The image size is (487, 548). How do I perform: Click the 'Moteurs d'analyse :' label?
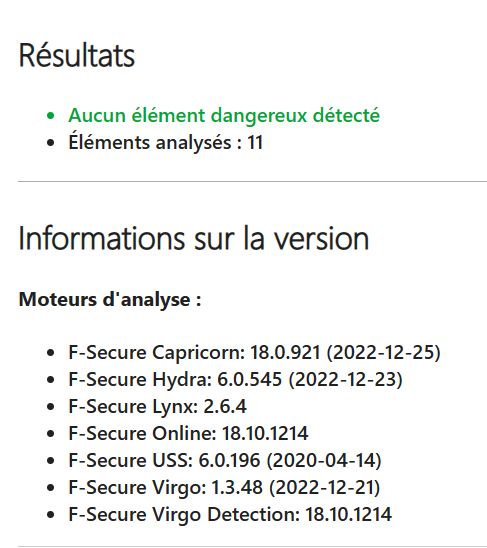tap(110, 300)
